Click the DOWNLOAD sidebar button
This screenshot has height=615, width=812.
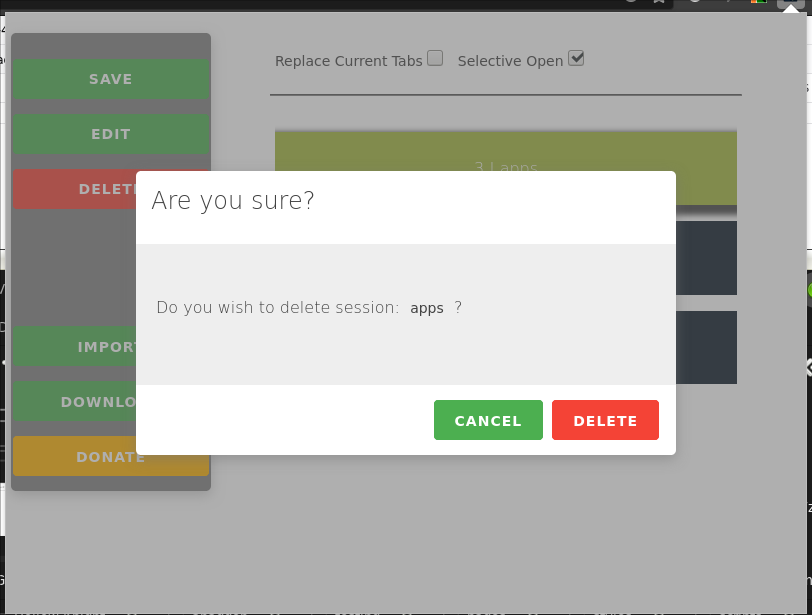click(75, 401)
